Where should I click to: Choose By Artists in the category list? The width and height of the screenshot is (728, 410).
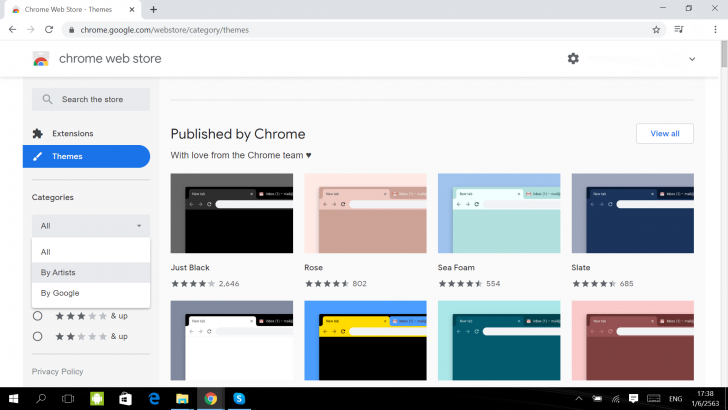91,273
